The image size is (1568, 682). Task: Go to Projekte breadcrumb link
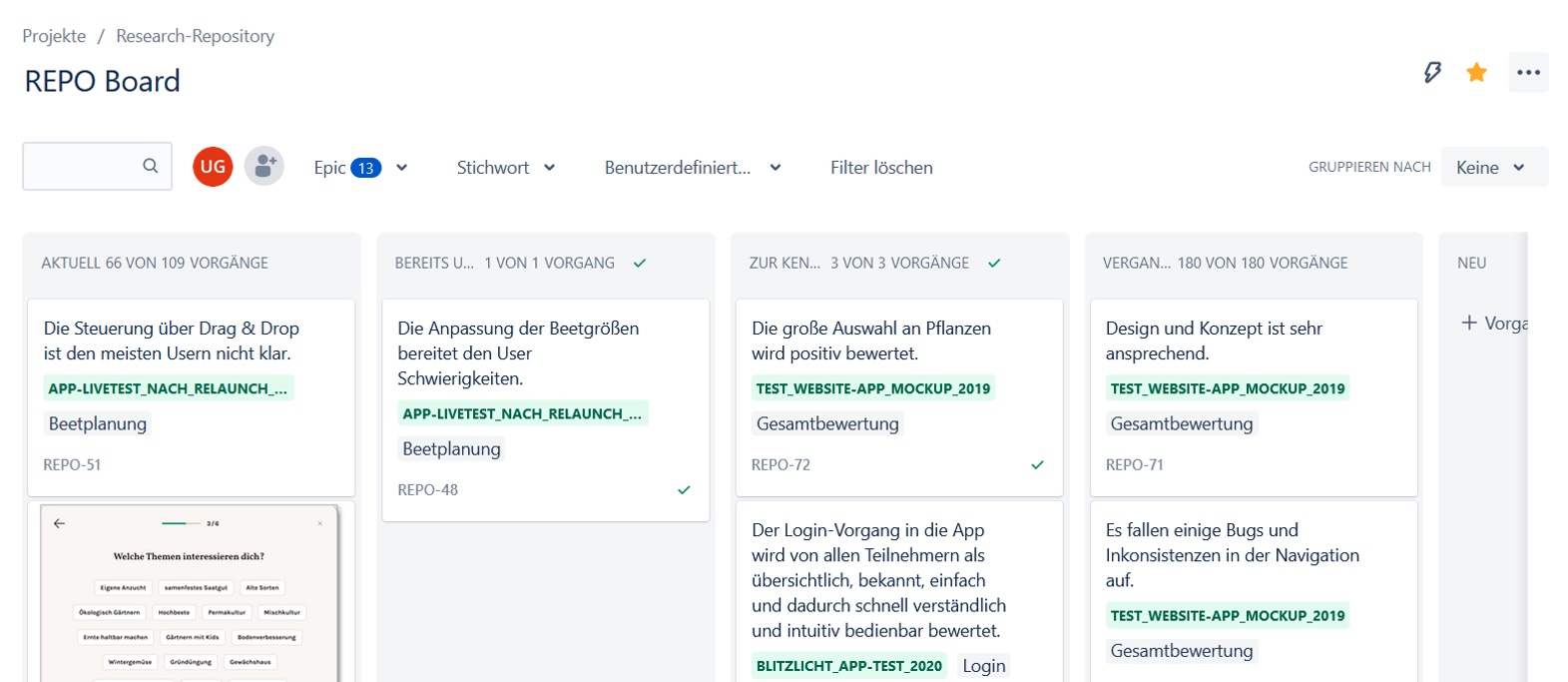(x=54, y=36)
